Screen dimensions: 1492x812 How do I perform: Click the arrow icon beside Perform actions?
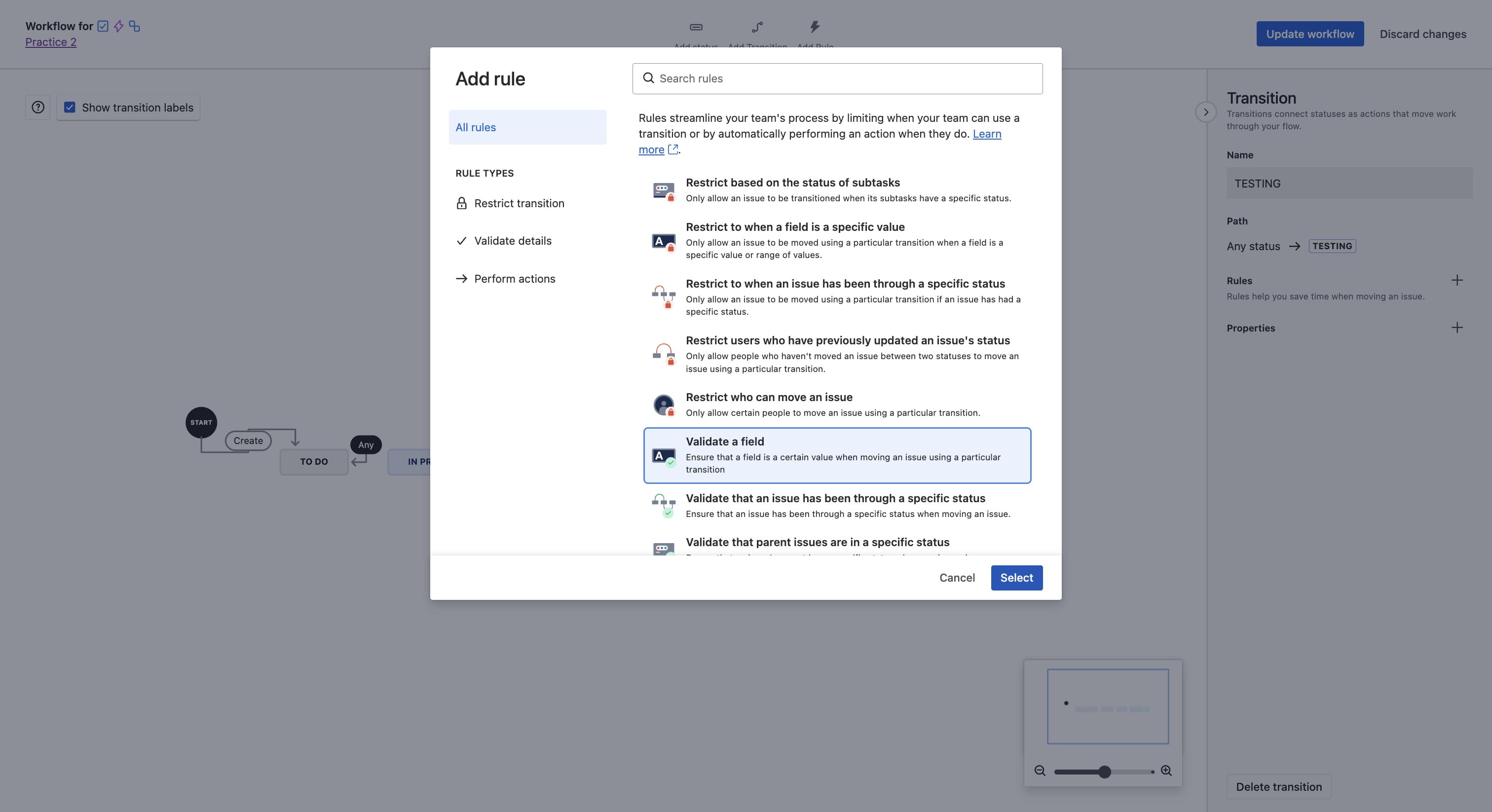tap(462, 279)
